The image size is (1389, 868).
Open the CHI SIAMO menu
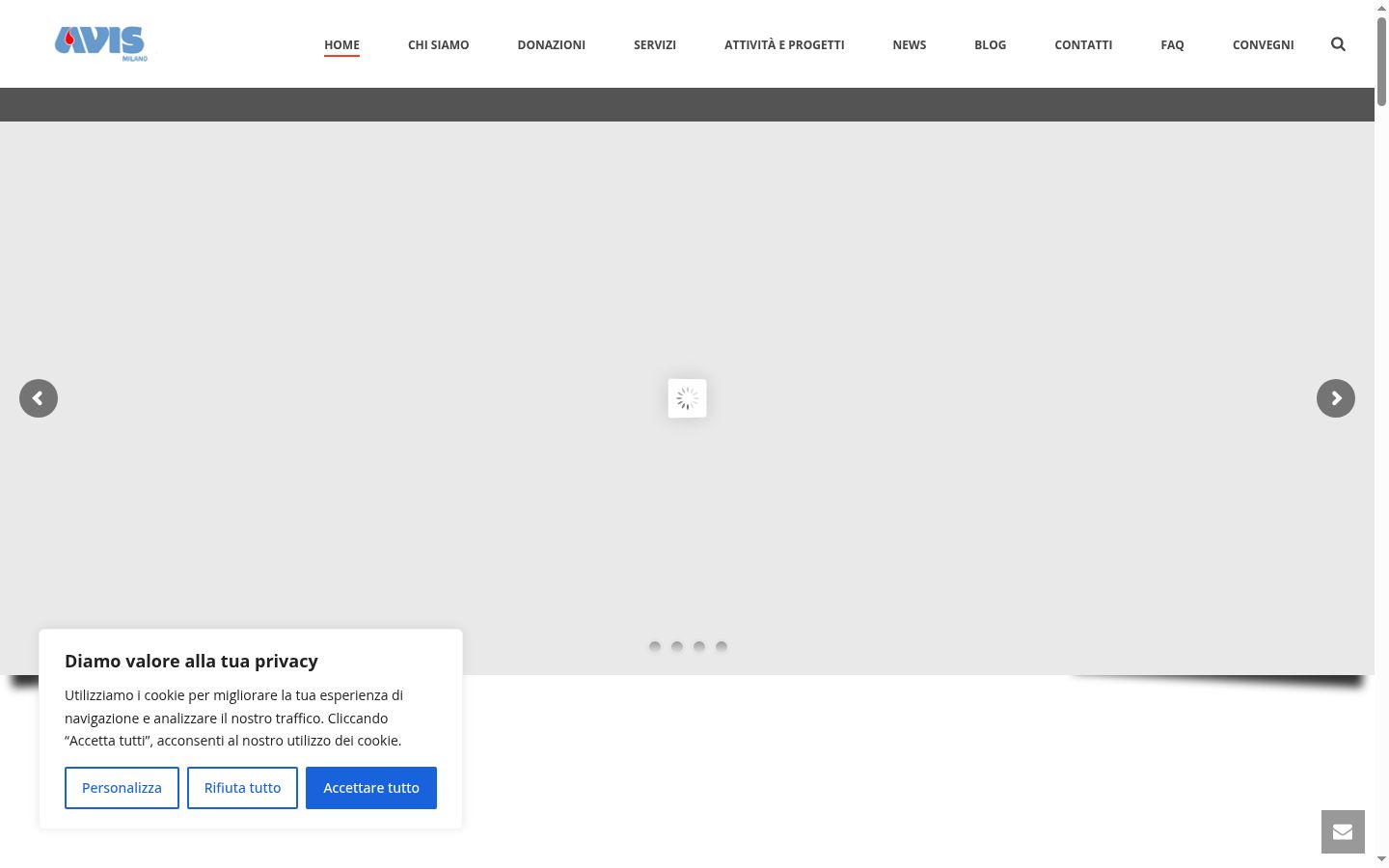click(x=438, y=45)
